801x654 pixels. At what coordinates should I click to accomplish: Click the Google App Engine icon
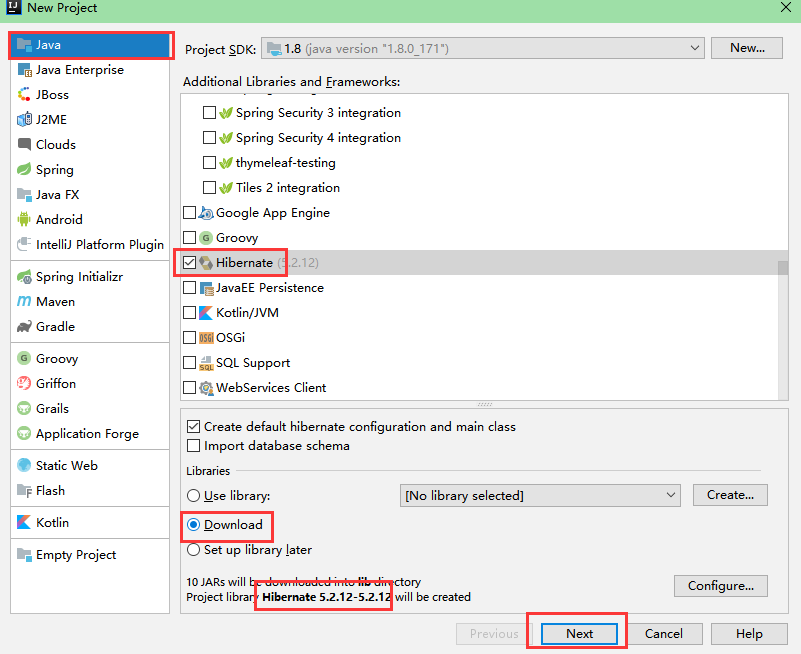coord(206,213)
